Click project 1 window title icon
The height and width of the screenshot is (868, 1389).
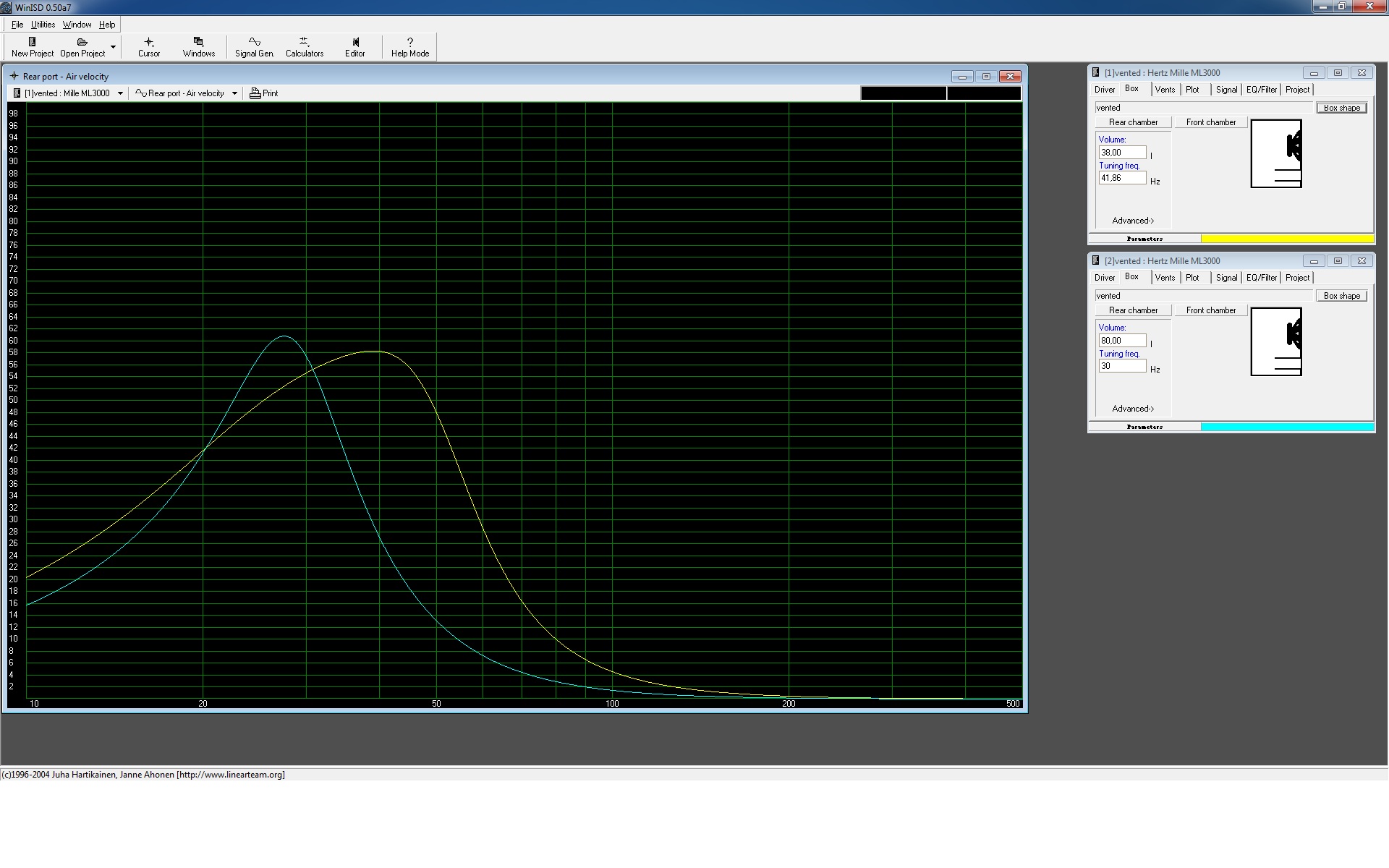[1095, 72]
